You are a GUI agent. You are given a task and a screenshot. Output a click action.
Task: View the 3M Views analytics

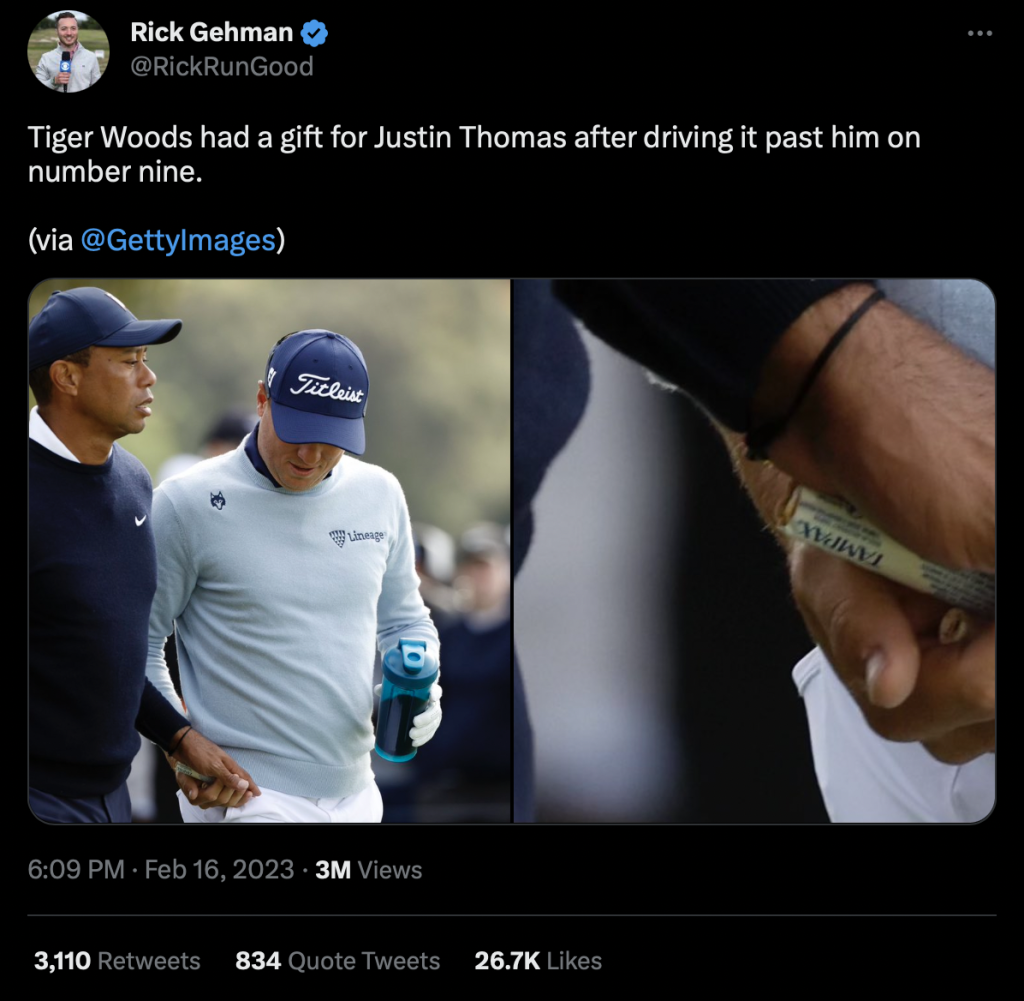coord(368,870)
